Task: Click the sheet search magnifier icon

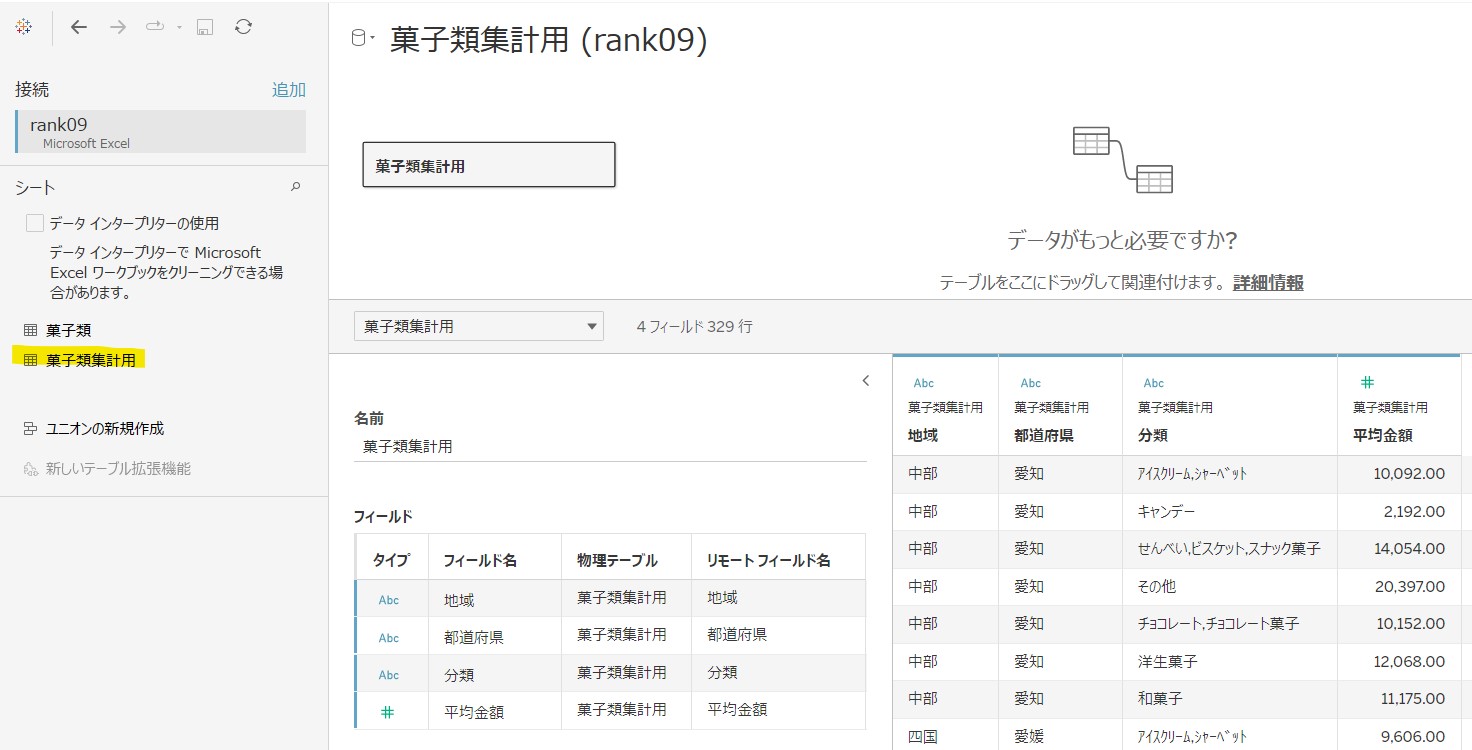Action: click(295, 187)
